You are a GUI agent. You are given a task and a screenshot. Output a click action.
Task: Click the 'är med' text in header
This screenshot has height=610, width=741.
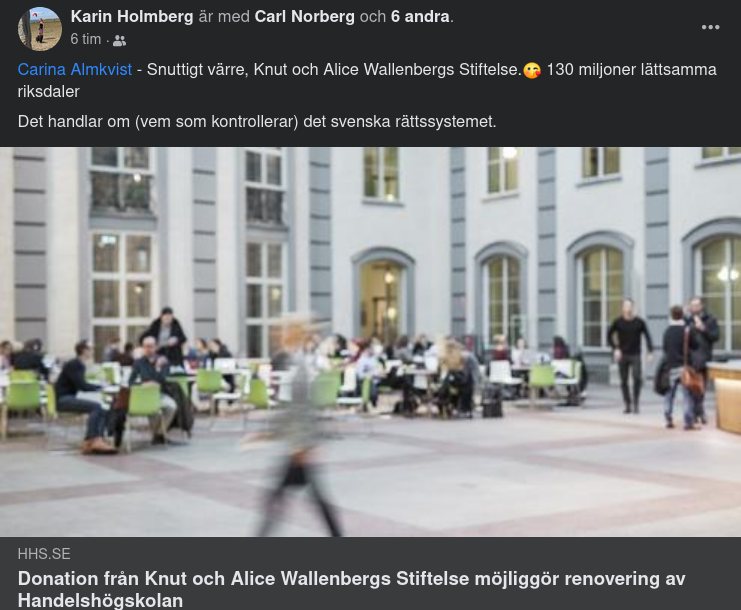224,17
